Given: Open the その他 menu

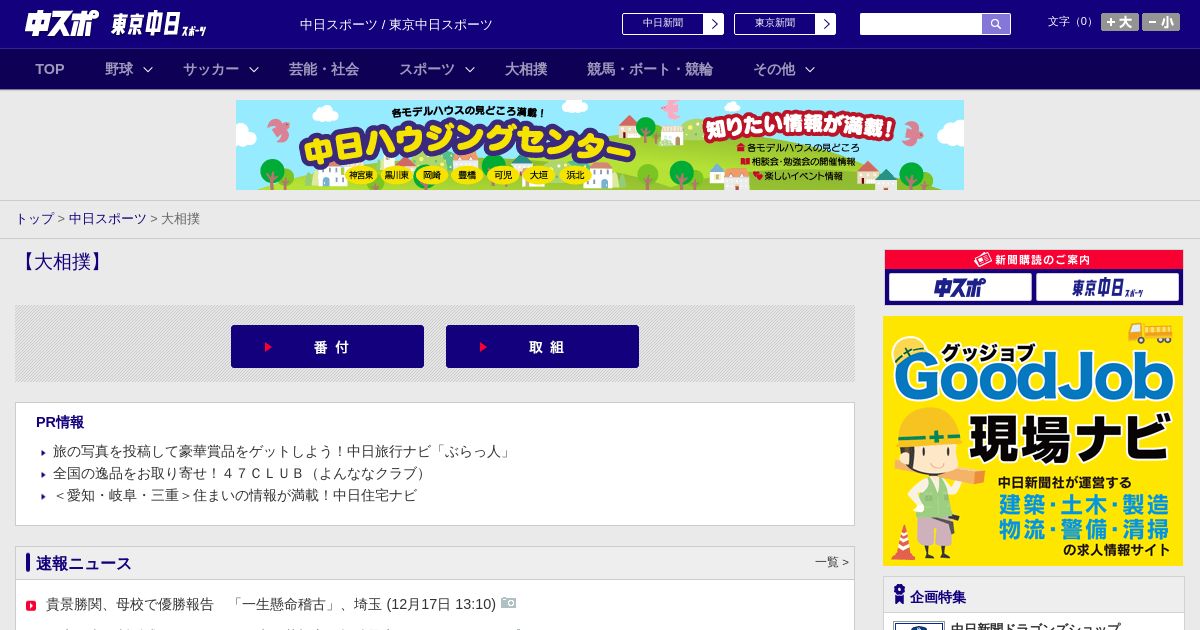Looking at the screenshot, I should click(x=774, y=69).
